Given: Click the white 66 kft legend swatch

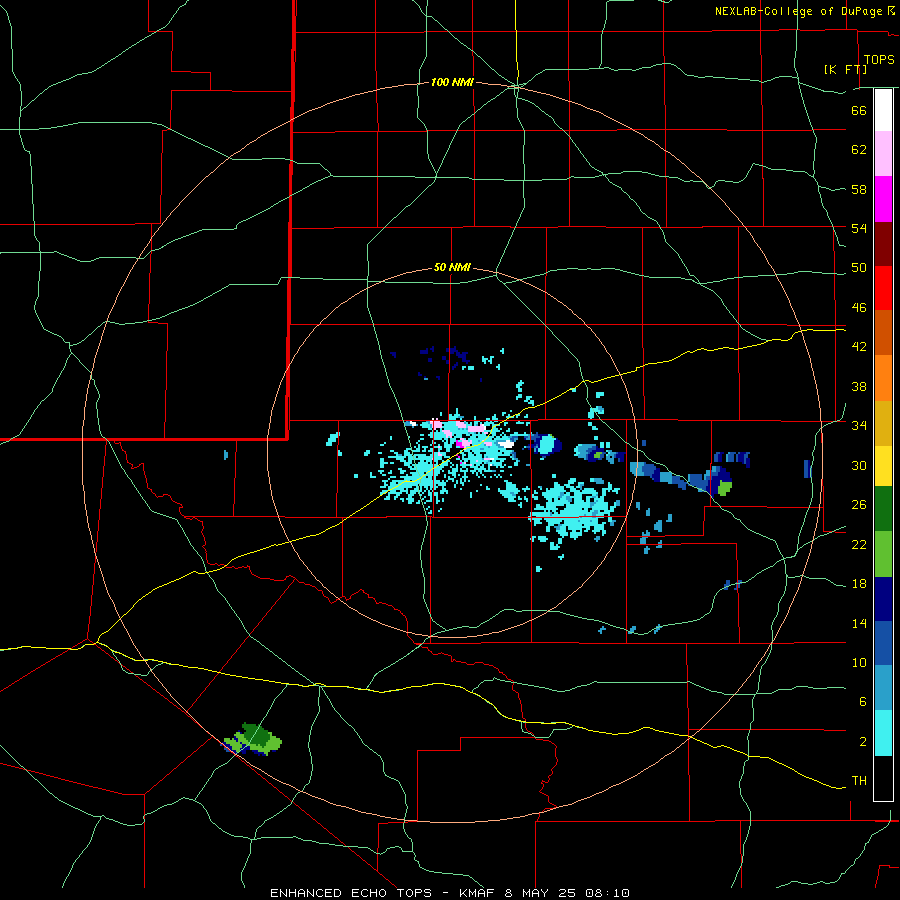Looking at the screenshot, I should point(883,110).
